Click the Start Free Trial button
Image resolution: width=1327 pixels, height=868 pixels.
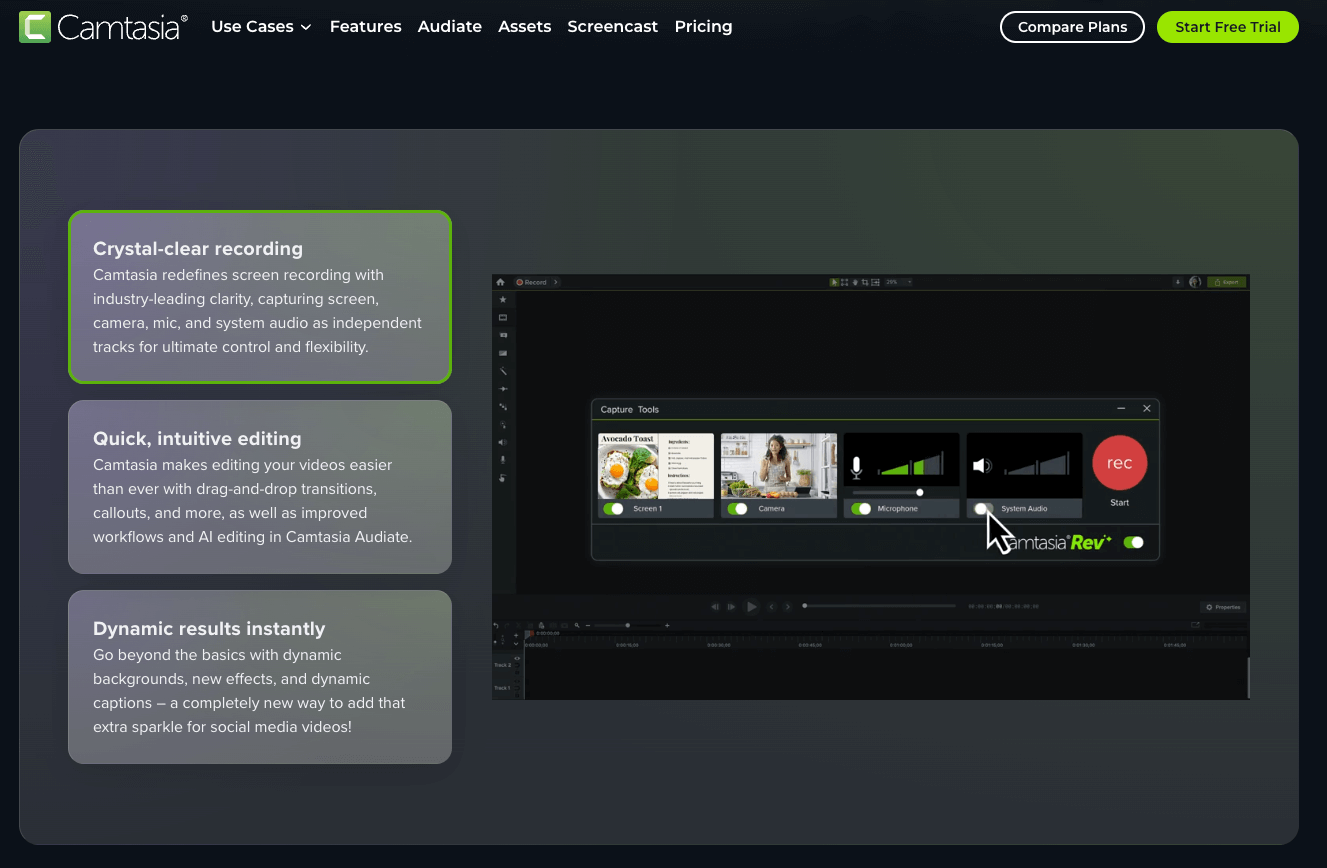pyautogui.click(x=1227, y=27)
